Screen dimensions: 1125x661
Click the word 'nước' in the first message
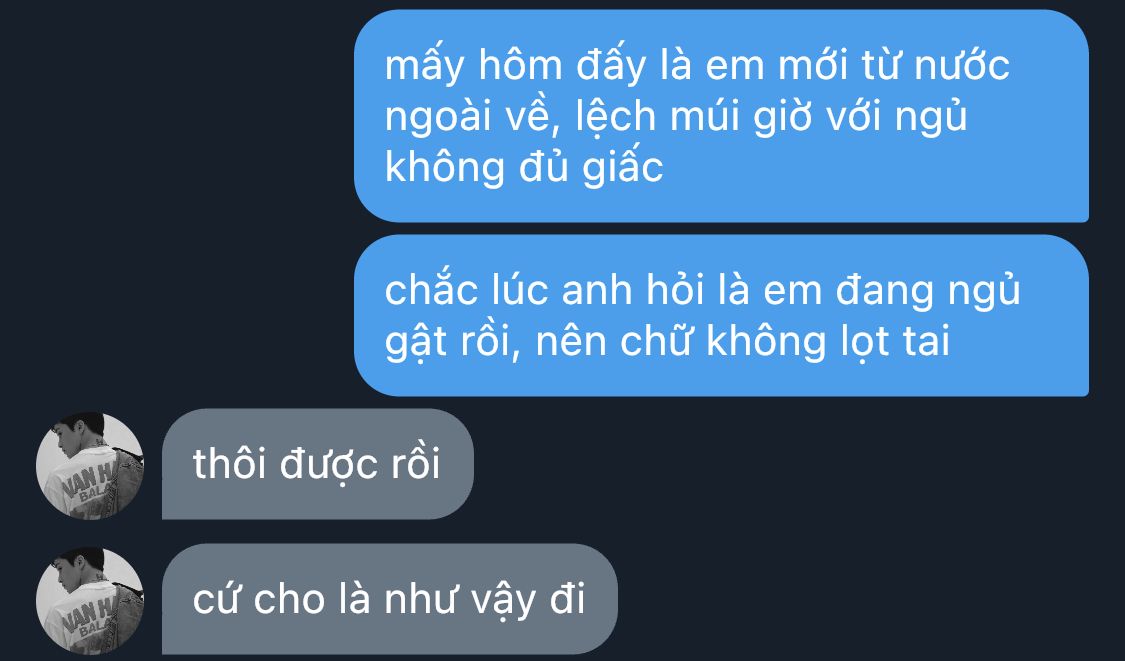pyautogui.click(x=961, y=66)
